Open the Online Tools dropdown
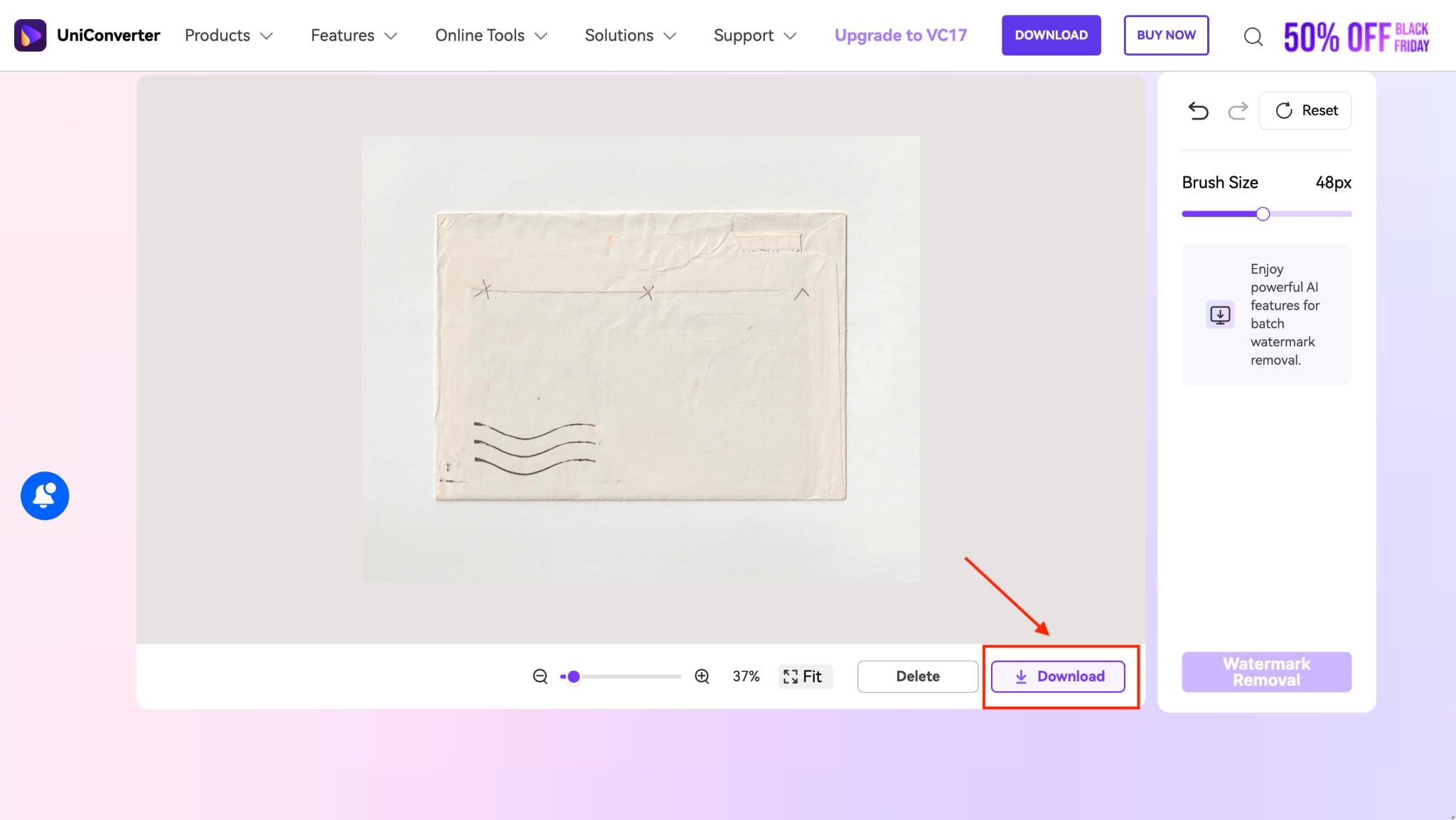 pos(491,36)
